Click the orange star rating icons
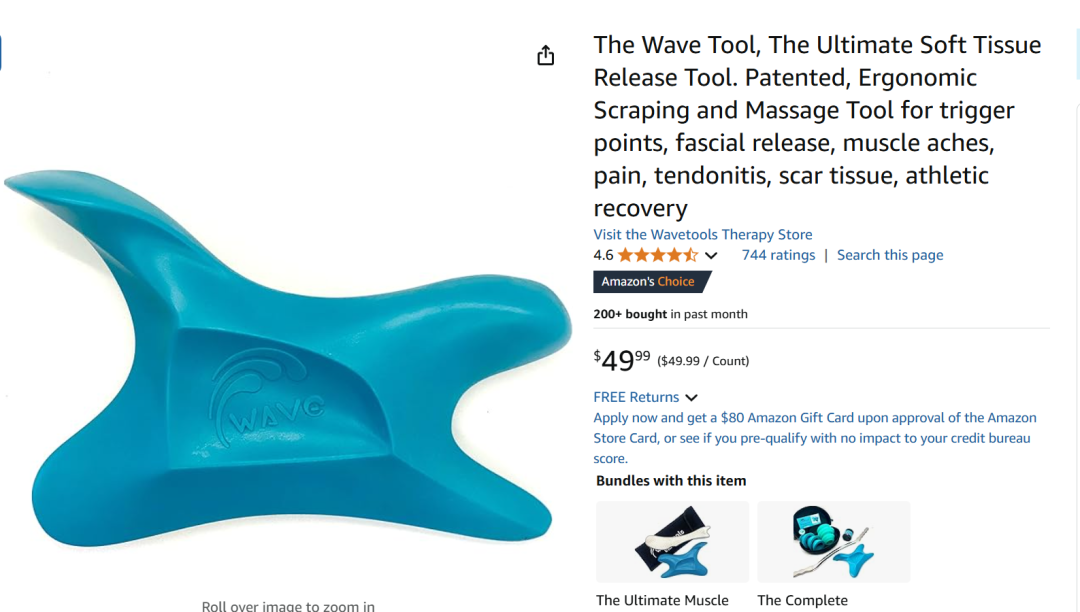Viewport: 1080px width, 612px height. click(x=658, y=255)
